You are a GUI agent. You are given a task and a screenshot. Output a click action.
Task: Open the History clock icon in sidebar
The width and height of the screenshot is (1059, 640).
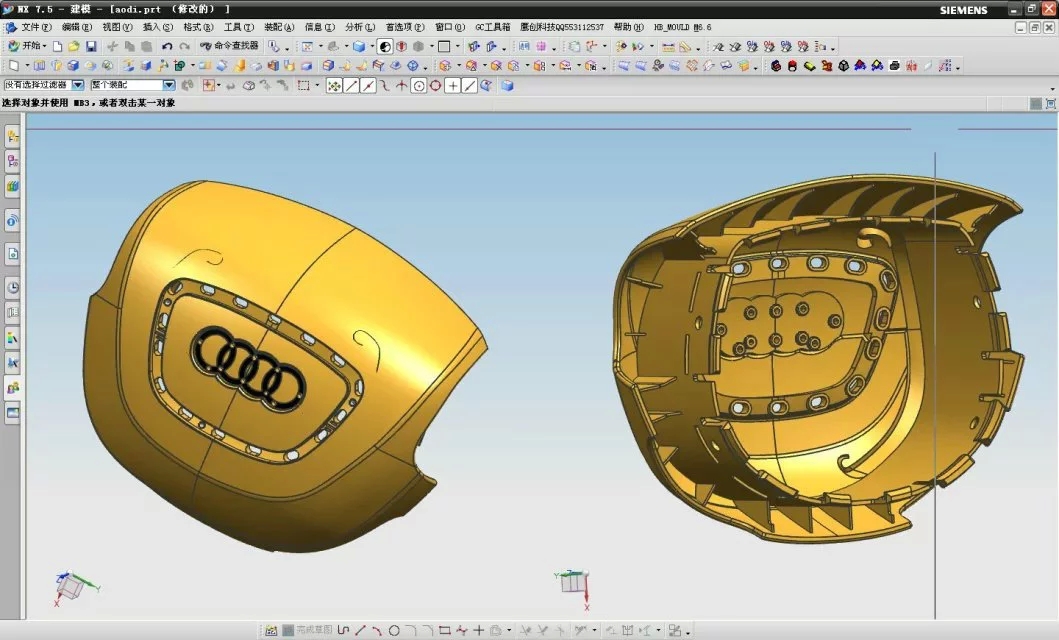[x=13, y=287]
